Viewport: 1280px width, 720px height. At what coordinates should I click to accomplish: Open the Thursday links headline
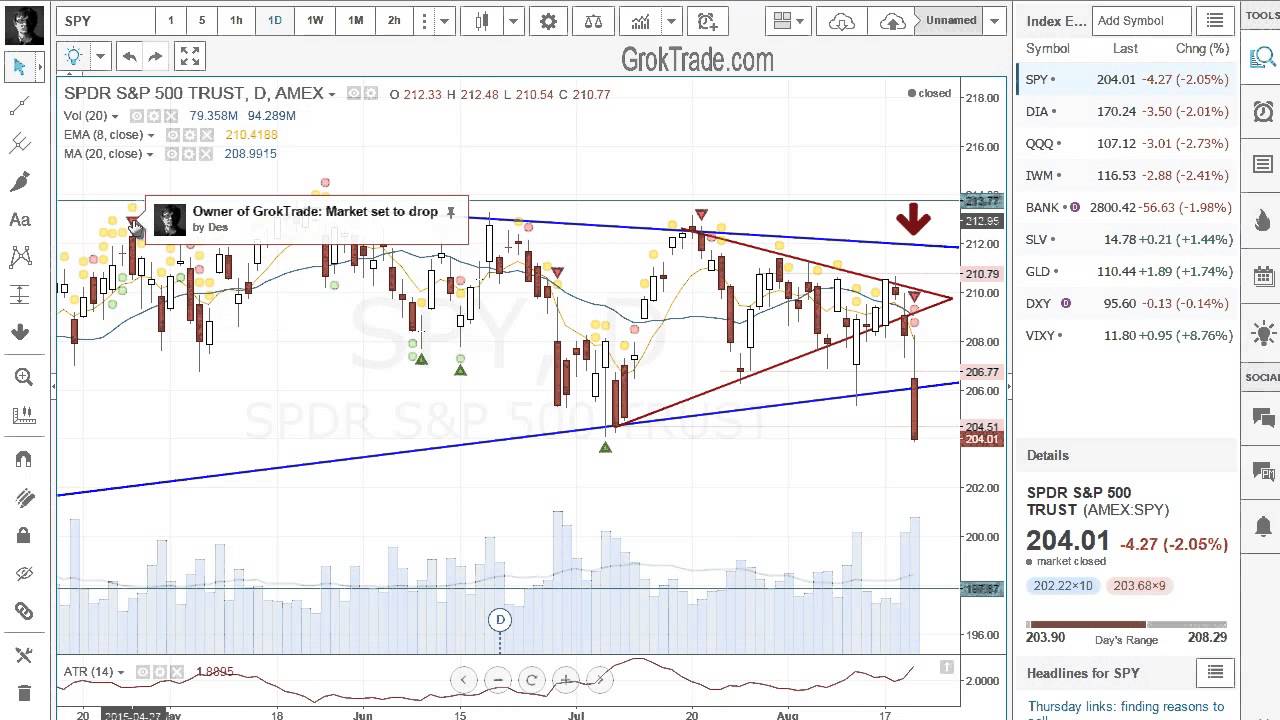click(1126, 711)
